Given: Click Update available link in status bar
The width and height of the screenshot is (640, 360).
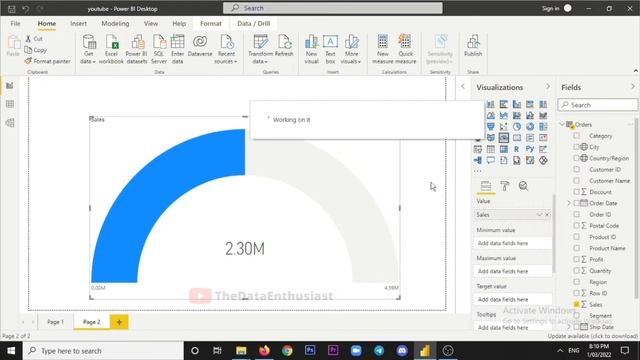Looking at the screenshot, I should (x=592, y=336).
